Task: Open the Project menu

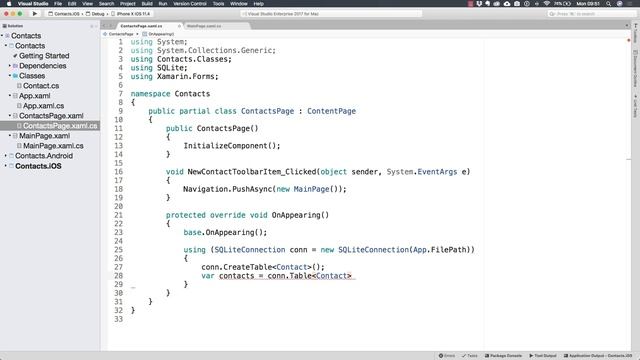Action: pos(127,4)
